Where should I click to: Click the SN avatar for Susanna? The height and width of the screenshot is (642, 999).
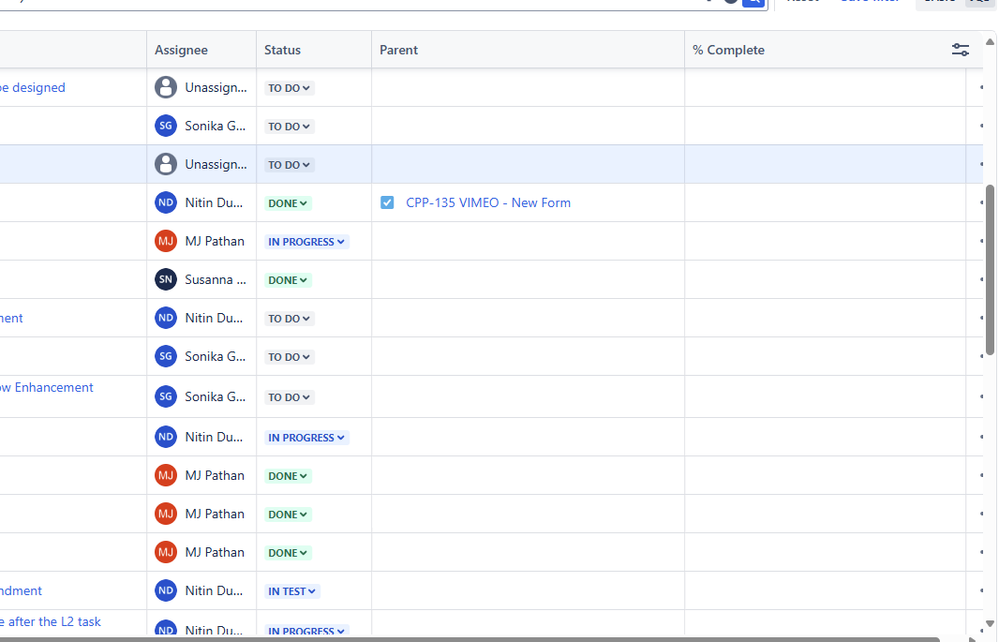pos(166,279)
